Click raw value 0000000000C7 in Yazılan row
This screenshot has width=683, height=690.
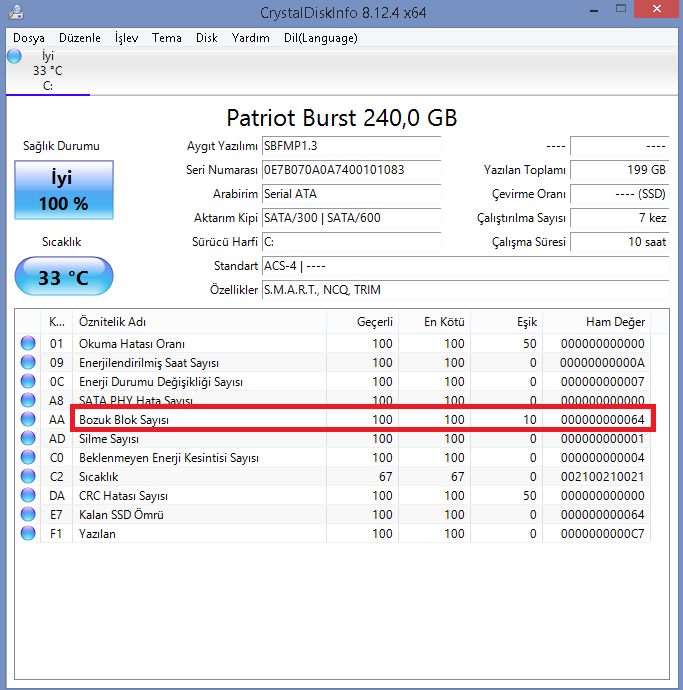pyautogui.click(x=602, y=534)
